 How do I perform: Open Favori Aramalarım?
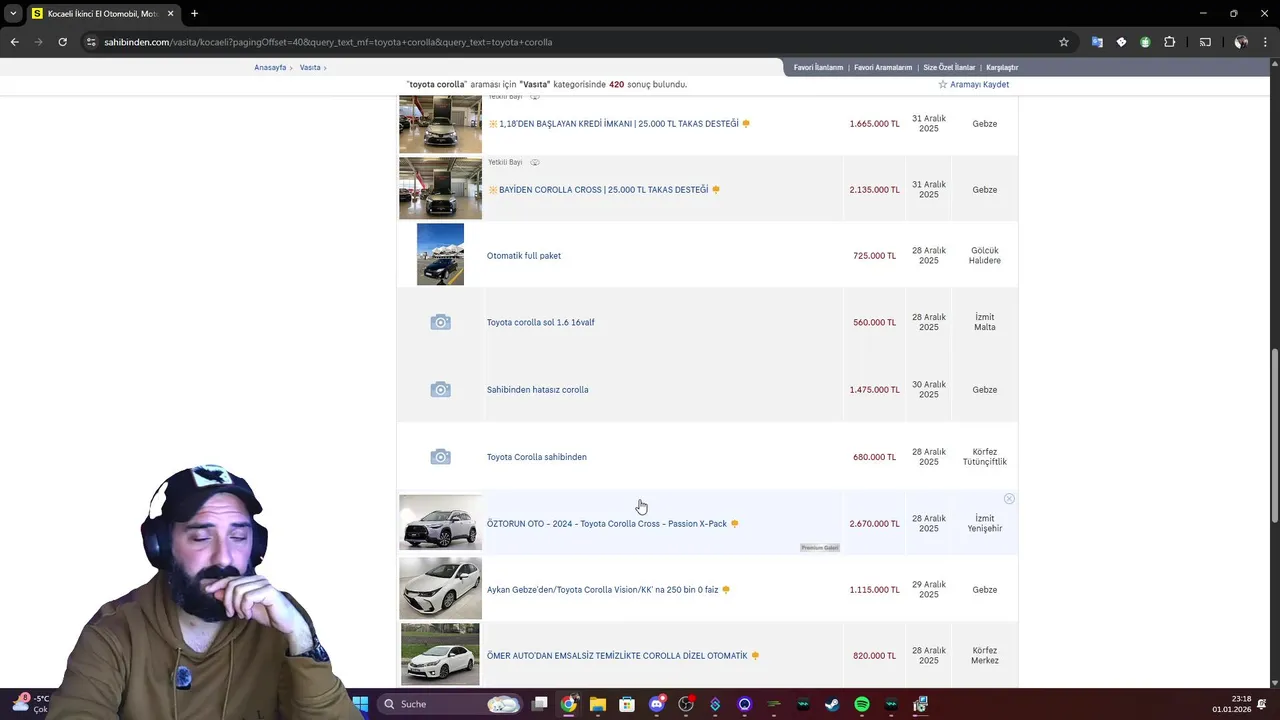point(883,67)
